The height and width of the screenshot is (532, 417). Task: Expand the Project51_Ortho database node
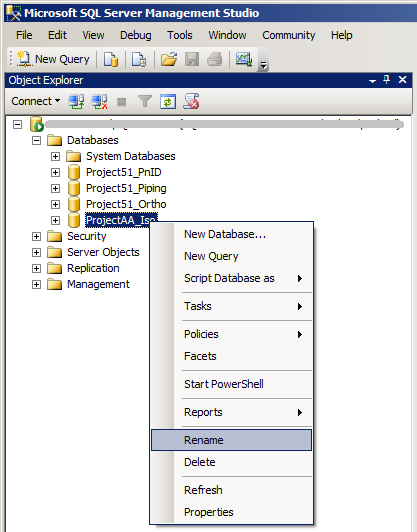(55, 204)
